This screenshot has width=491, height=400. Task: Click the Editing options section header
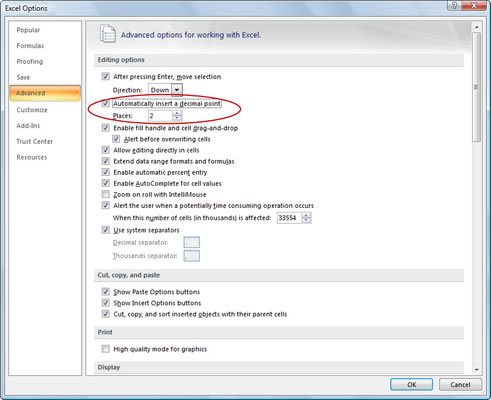point(279,60)
